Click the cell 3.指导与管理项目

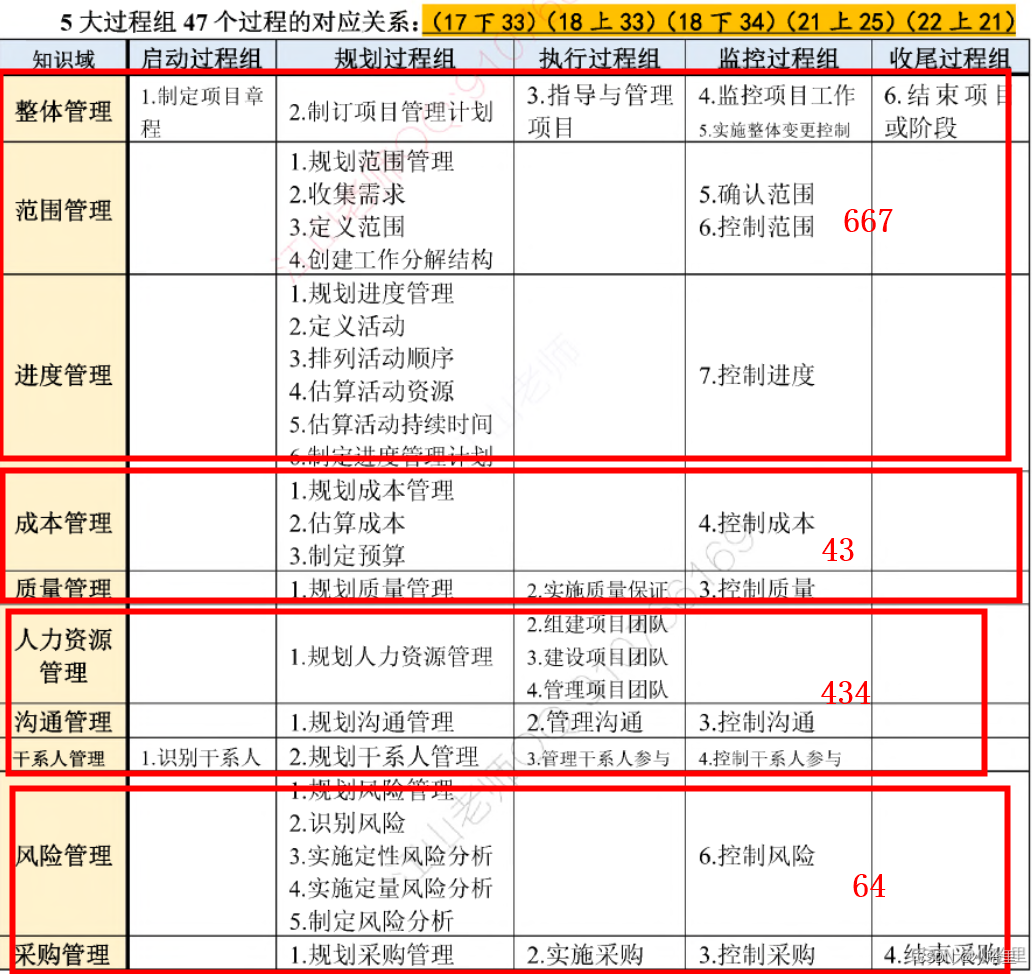[600, 111]
